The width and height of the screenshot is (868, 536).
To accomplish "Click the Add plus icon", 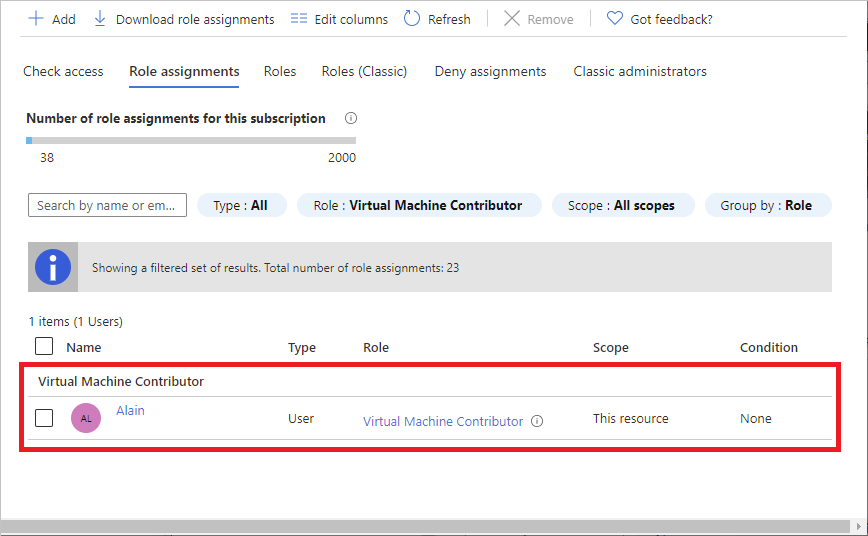I will (x=36, y=19).
